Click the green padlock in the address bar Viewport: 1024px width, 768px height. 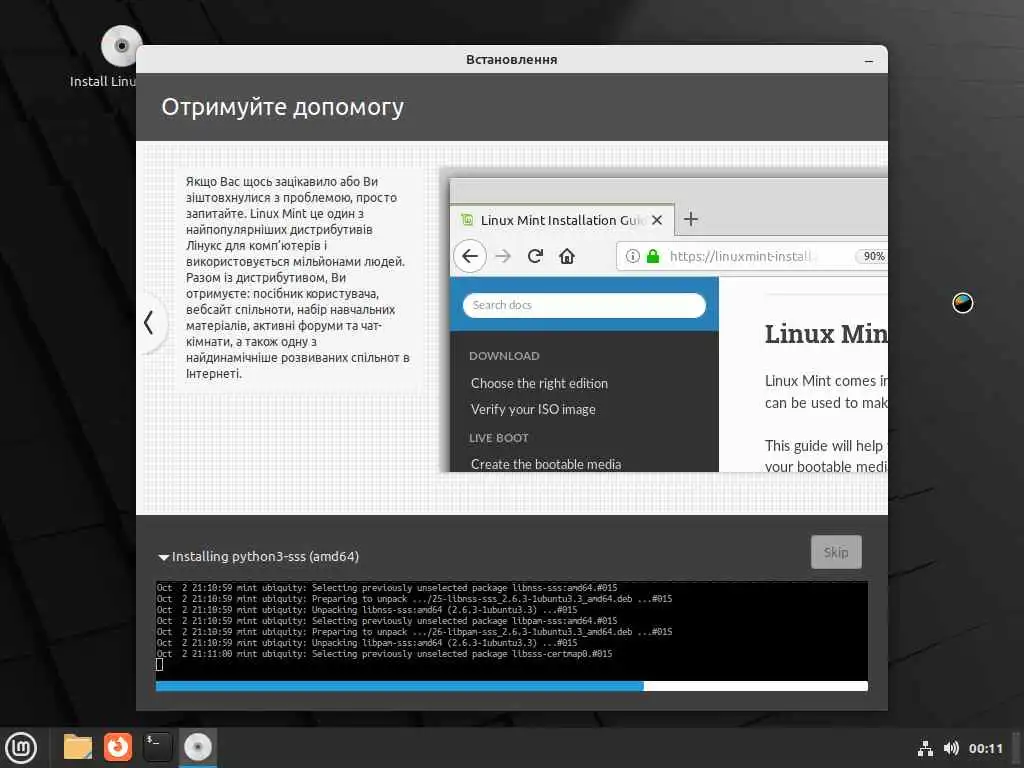pyautogui.click(x=652, y=256)
